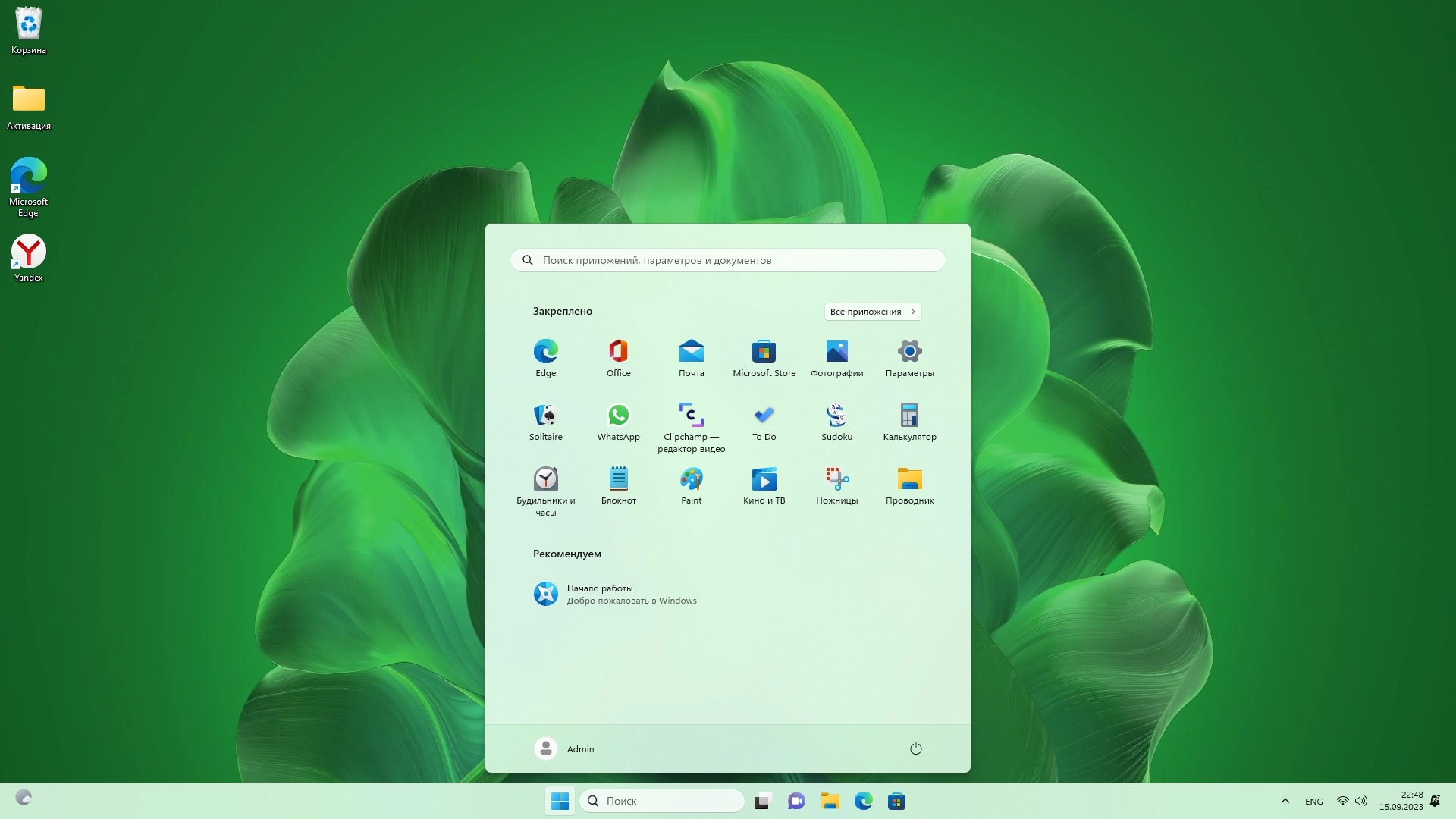This screenshot has height=819, width=1456.
Task: Open the power options button
Action: pyautogui.click(x=915, y=748)
